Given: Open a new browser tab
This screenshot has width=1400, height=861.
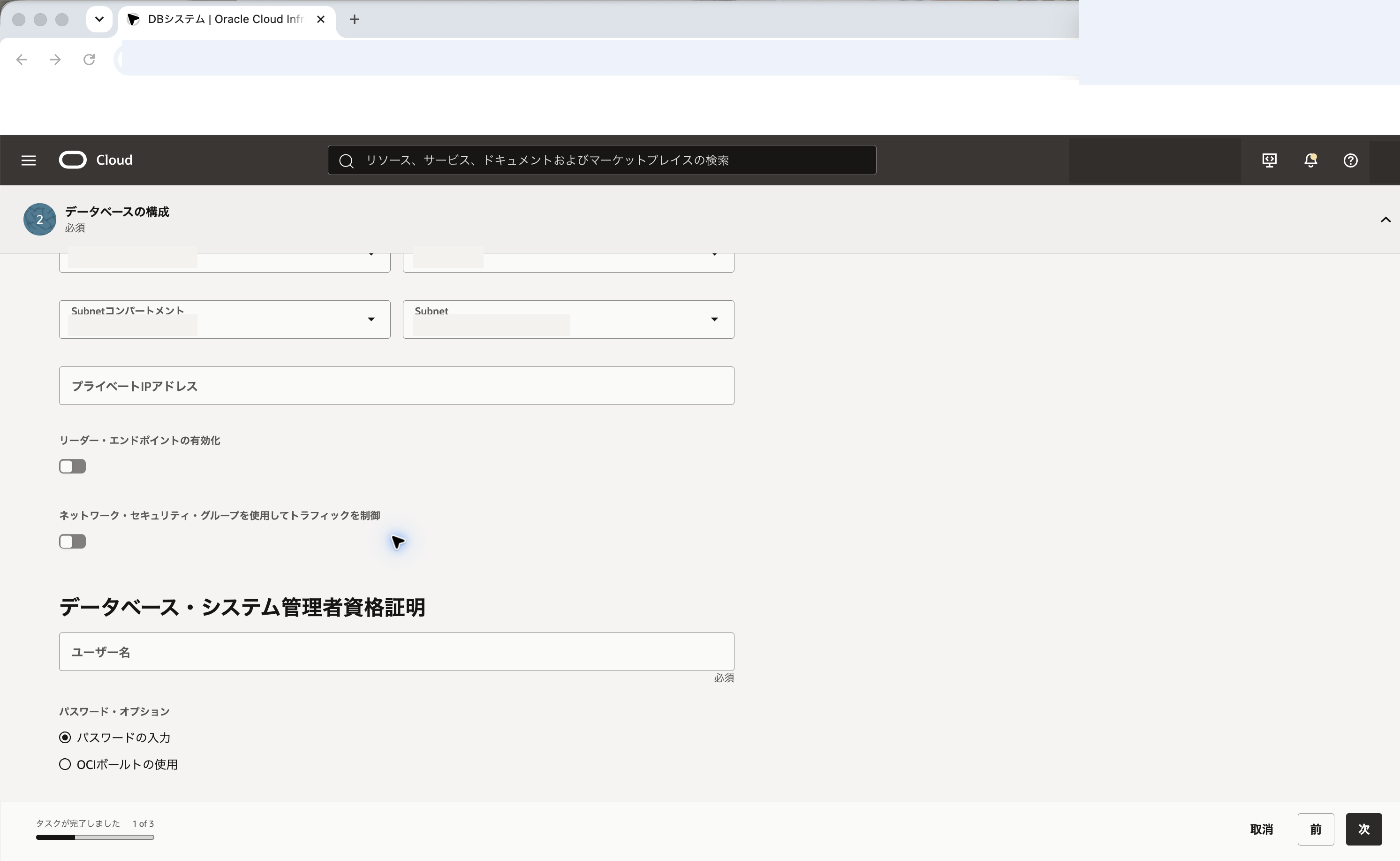Looking at the screenshot, I should tap(355, 19).
